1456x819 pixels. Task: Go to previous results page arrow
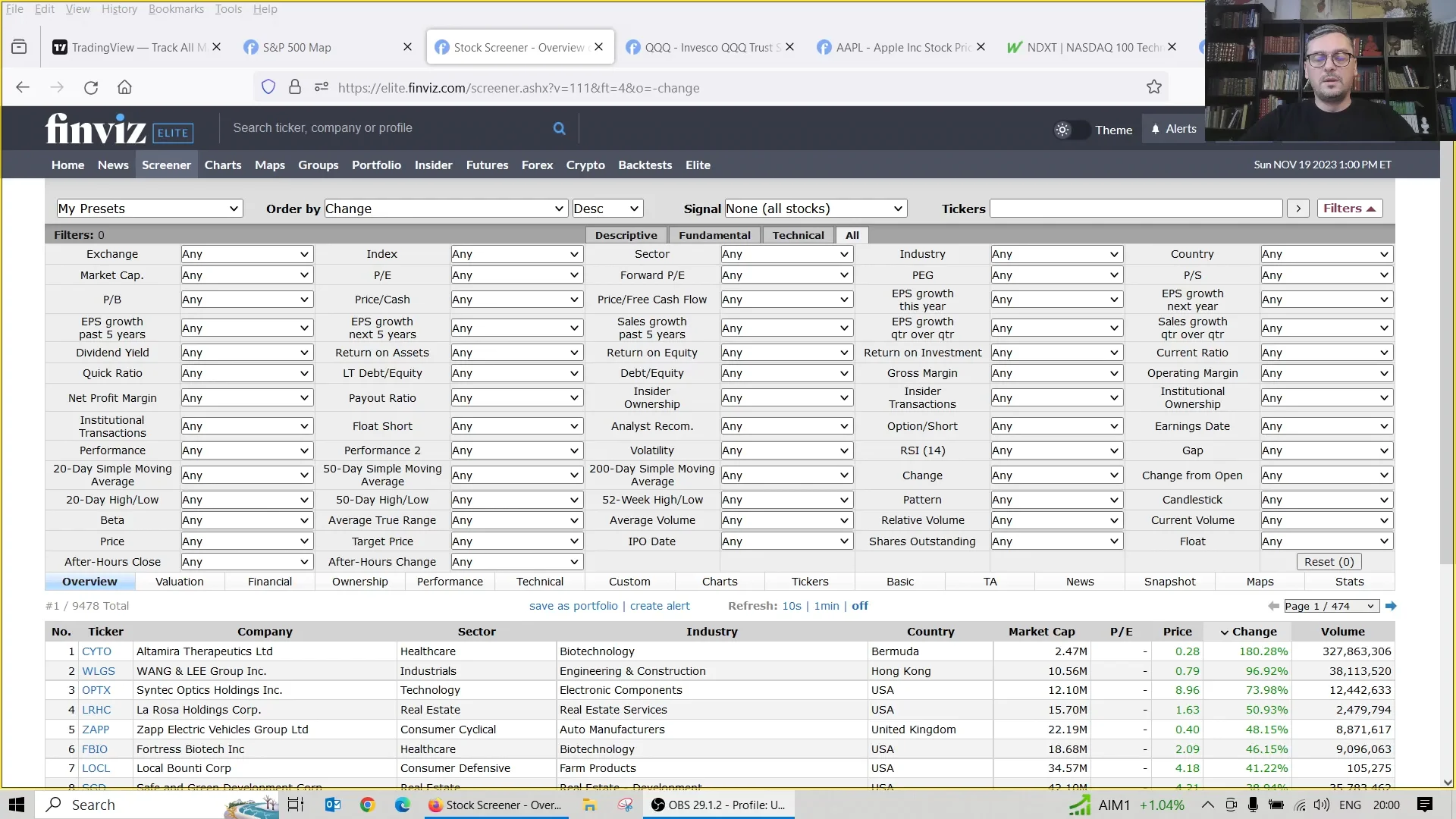(1273, 606)
